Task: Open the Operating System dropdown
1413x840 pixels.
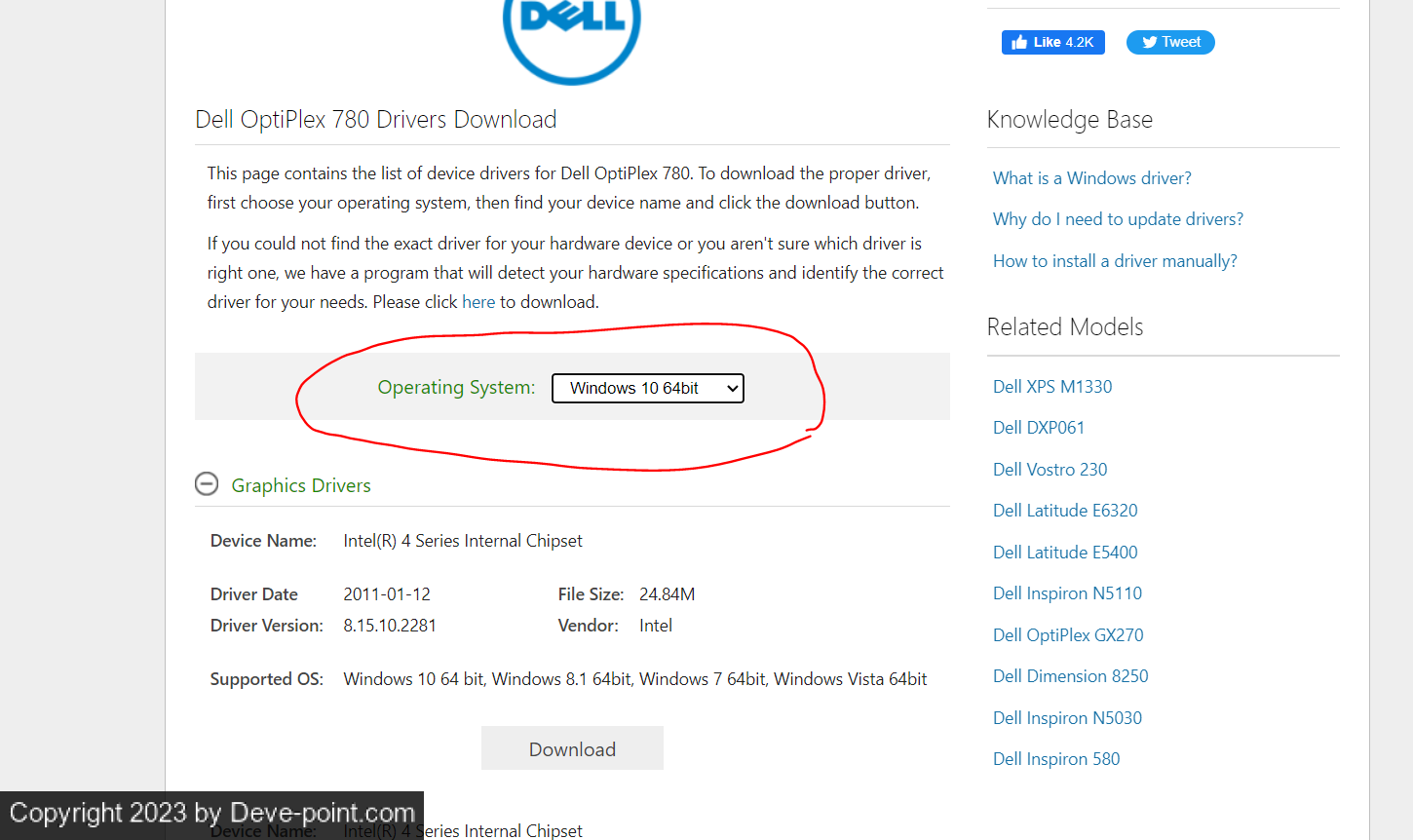Action: 648,388
